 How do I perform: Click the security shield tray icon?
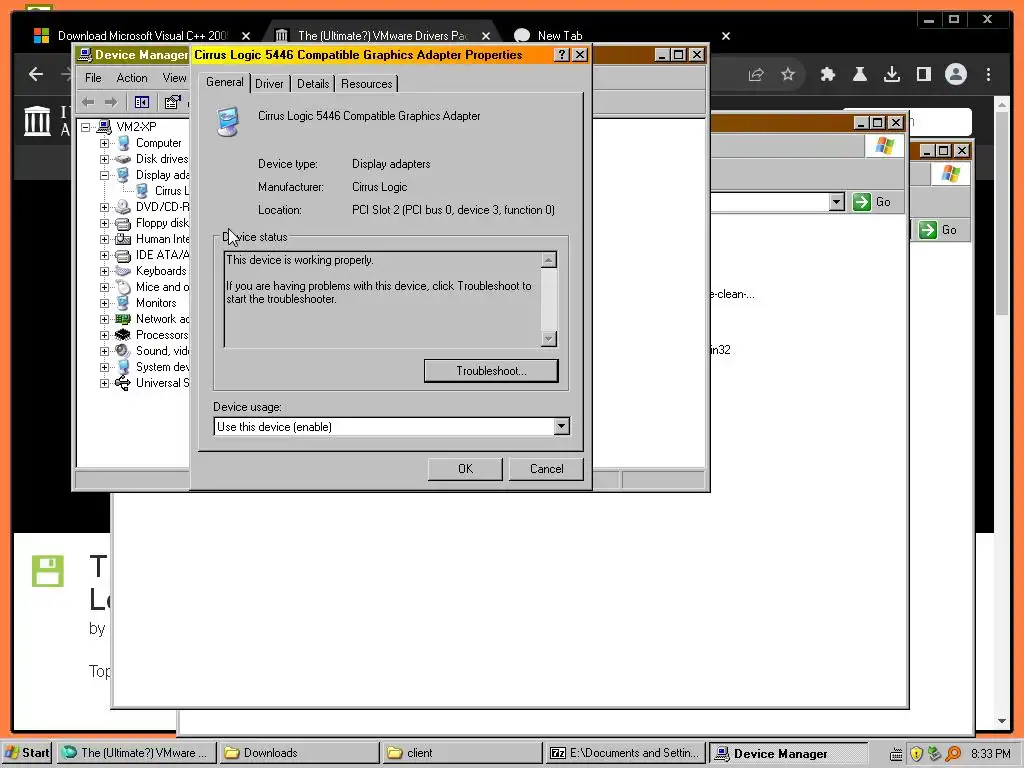pyautogui.click(x=916, y=754)
